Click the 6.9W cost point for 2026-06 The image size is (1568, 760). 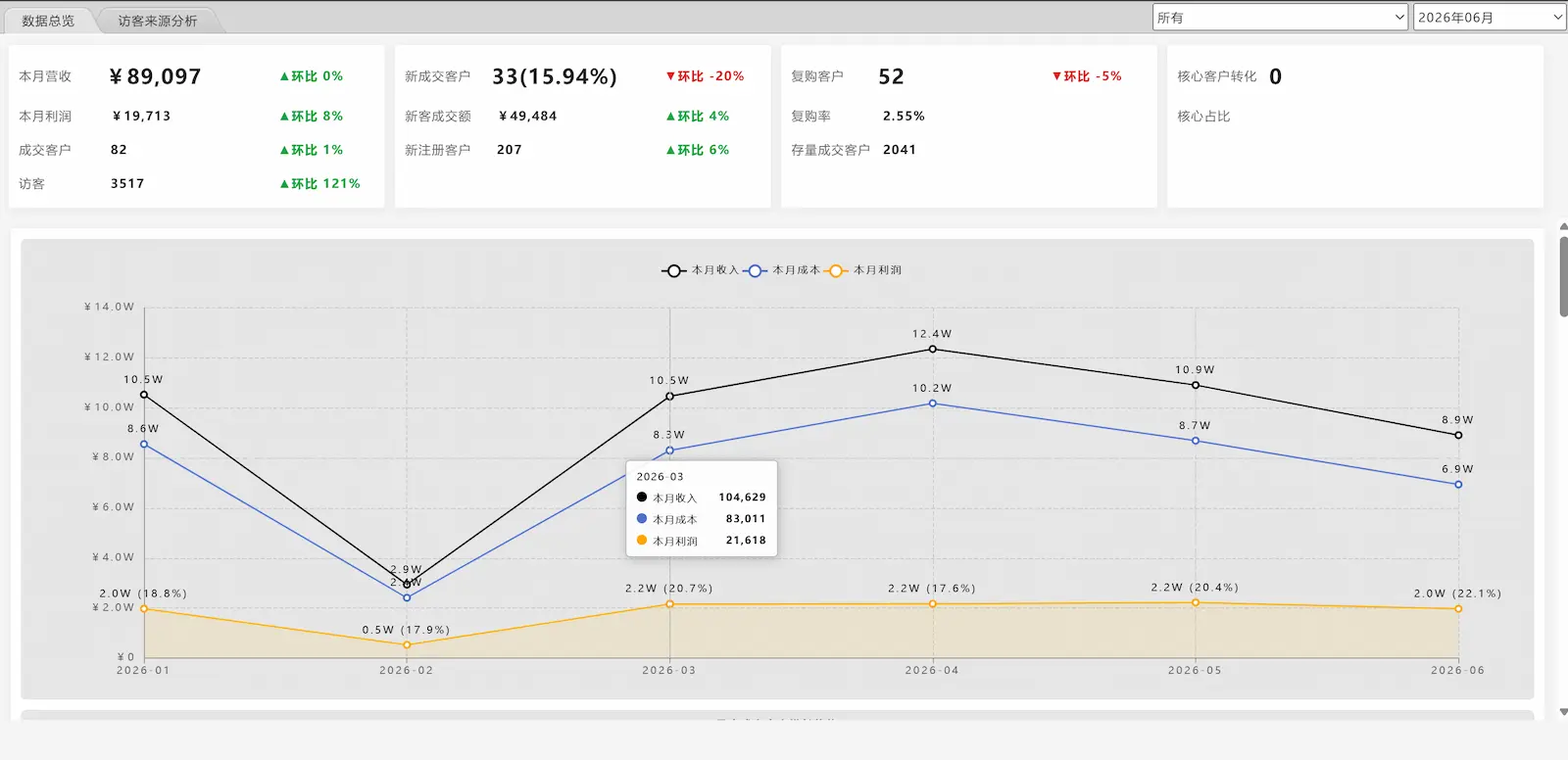point(1458,485)
